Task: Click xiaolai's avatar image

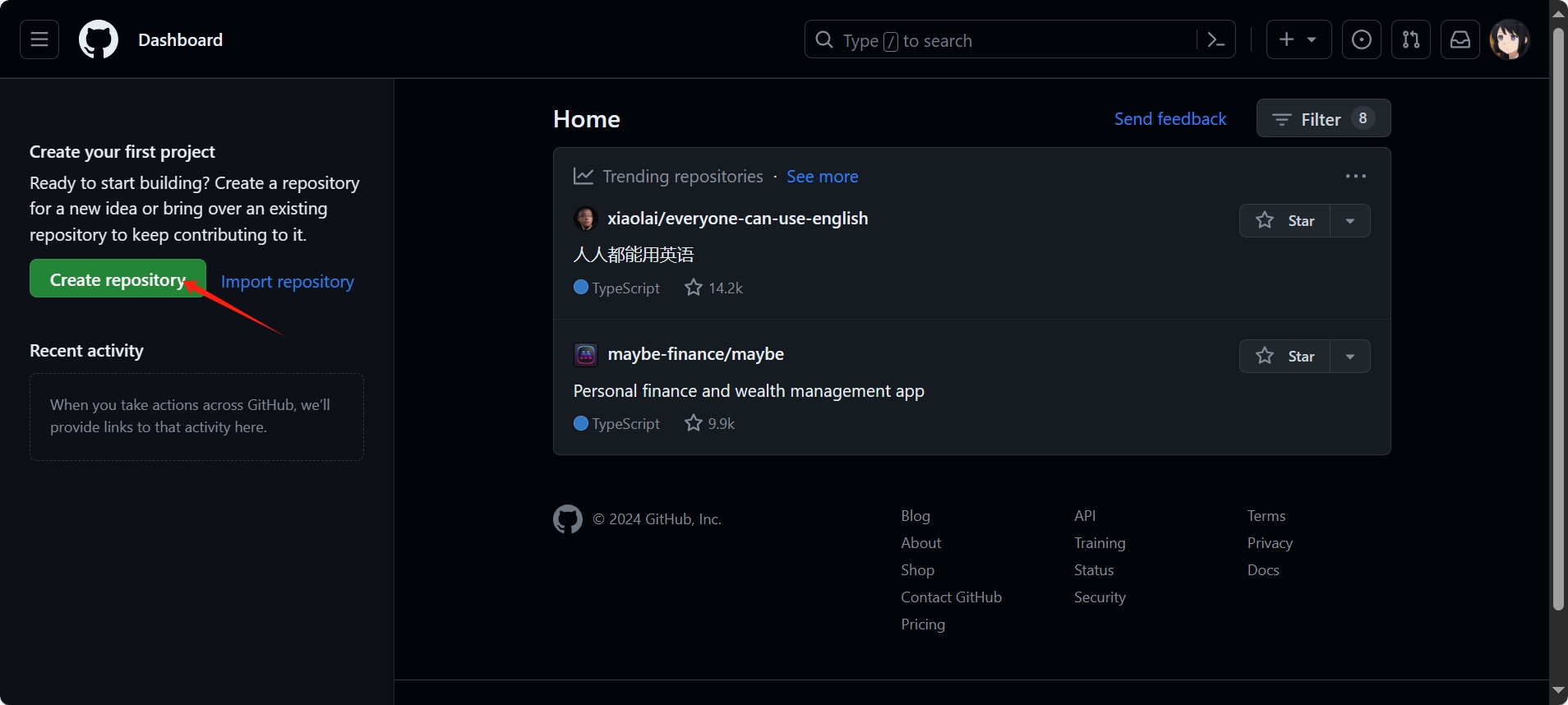Action: 585,219
